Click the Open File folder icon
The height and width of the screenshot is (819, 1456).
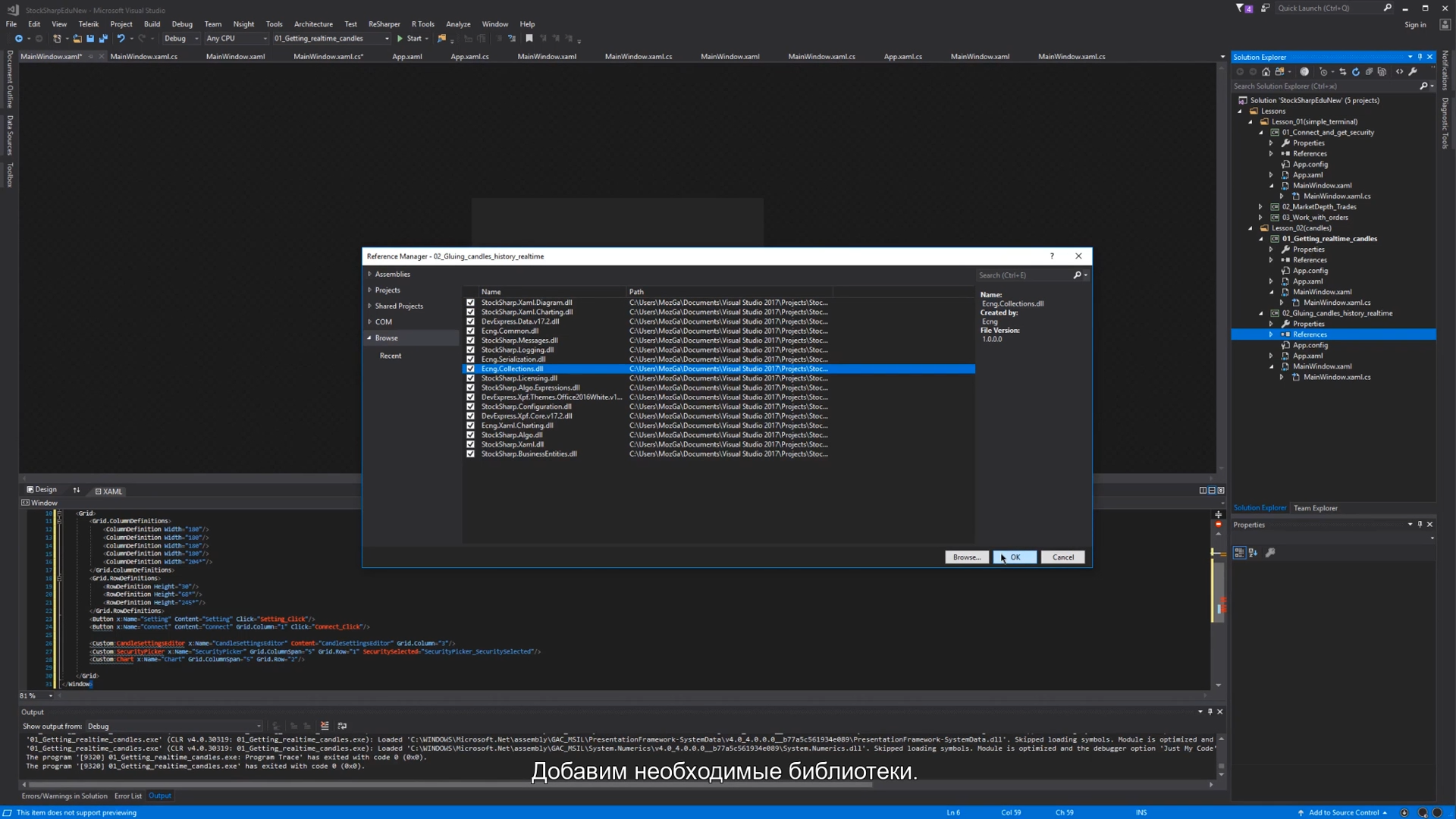tap(77, 39)
